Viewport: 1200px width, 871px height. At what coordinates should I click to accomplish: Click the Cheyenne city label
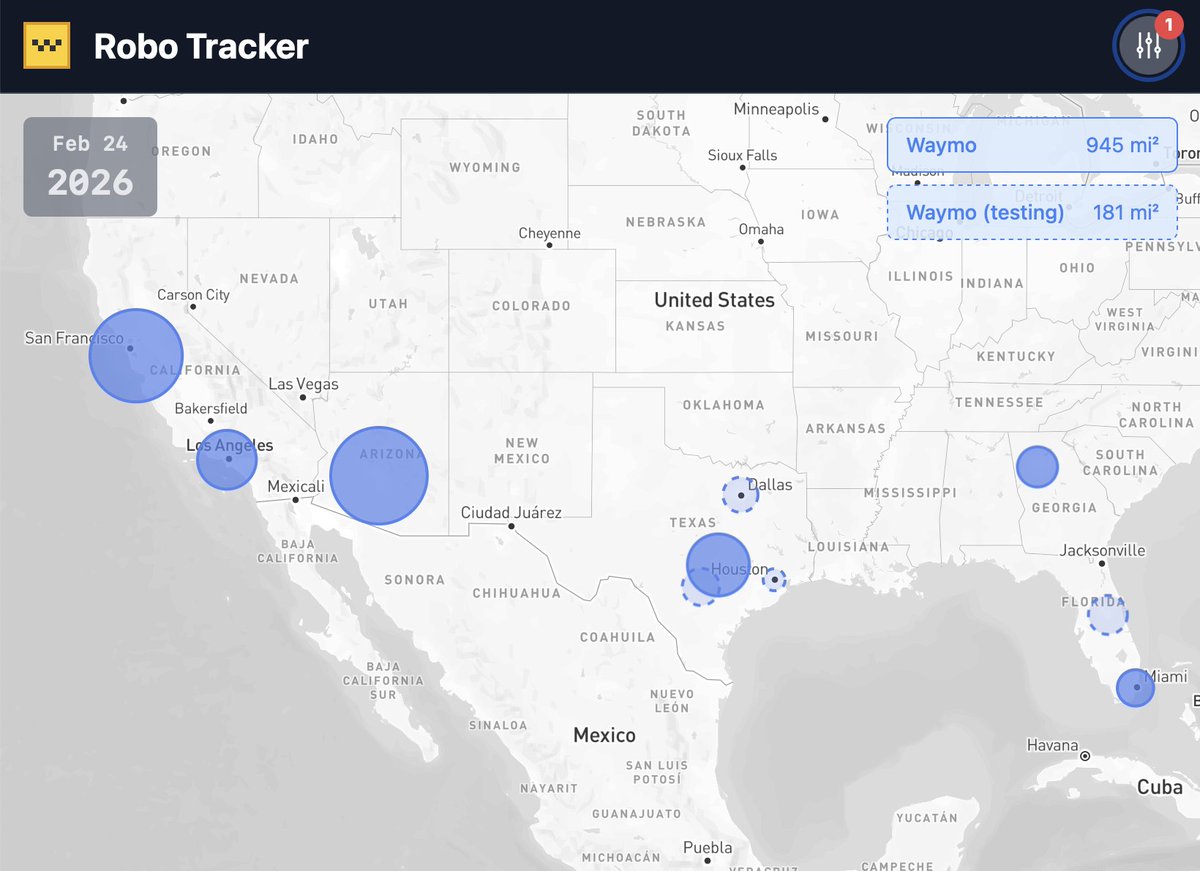549,234
